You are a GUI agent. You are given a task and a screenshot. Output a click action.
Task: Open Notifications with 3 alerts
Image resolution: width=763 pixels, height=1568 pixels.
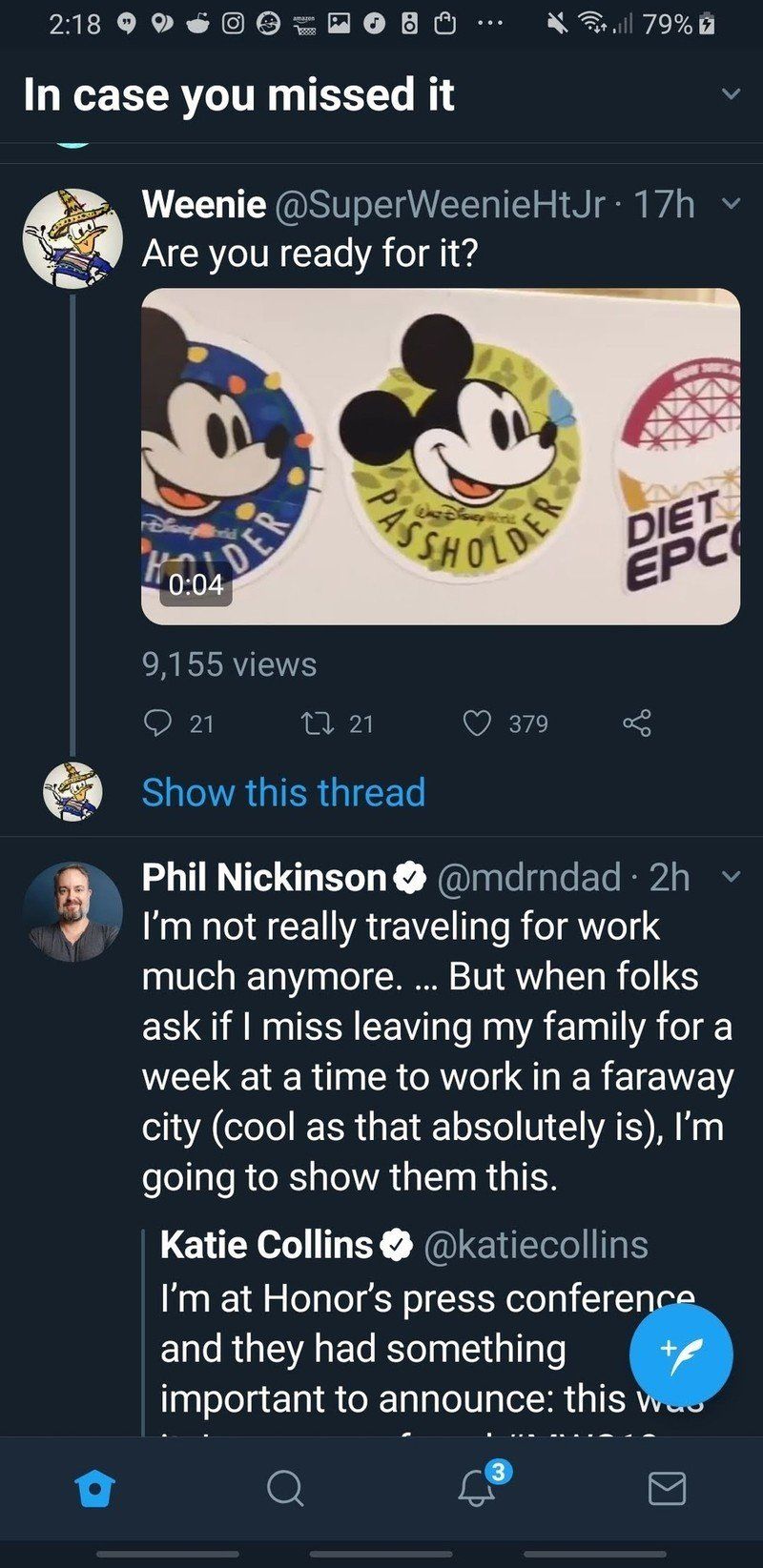477,1487
